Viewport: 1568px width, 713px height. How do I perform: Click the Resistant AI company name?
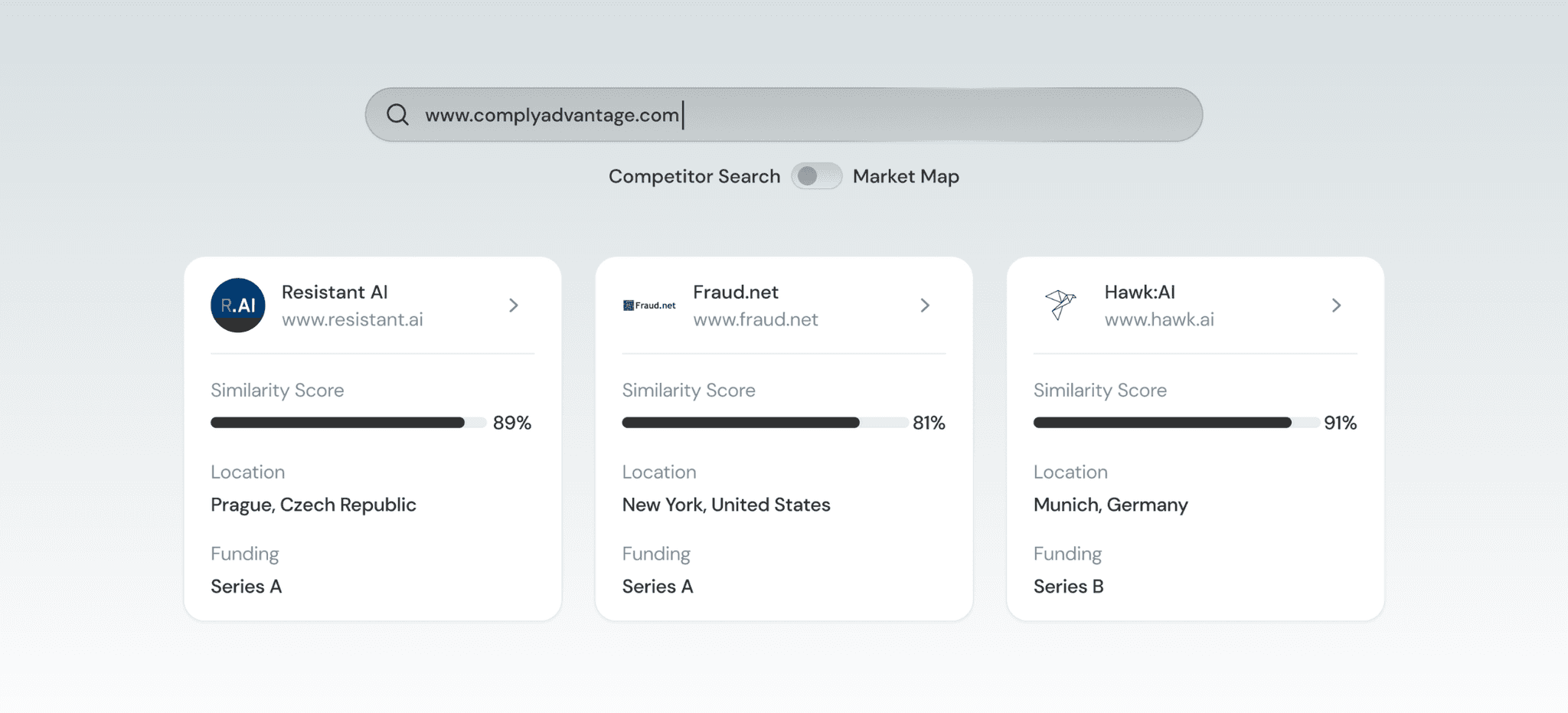click(x=335, y=292)
